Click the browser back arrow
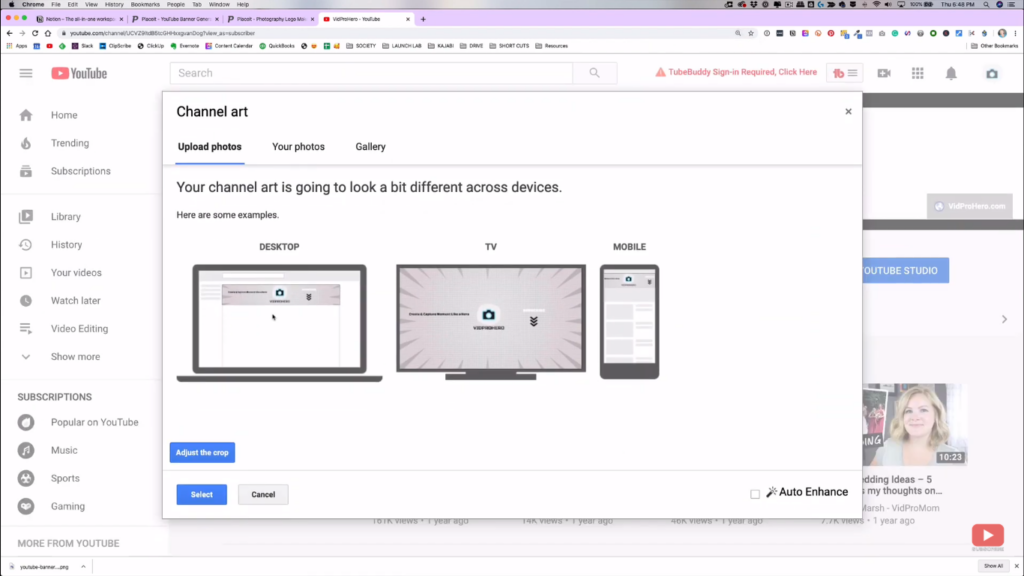1024x576 pixels. click(9, 33)
